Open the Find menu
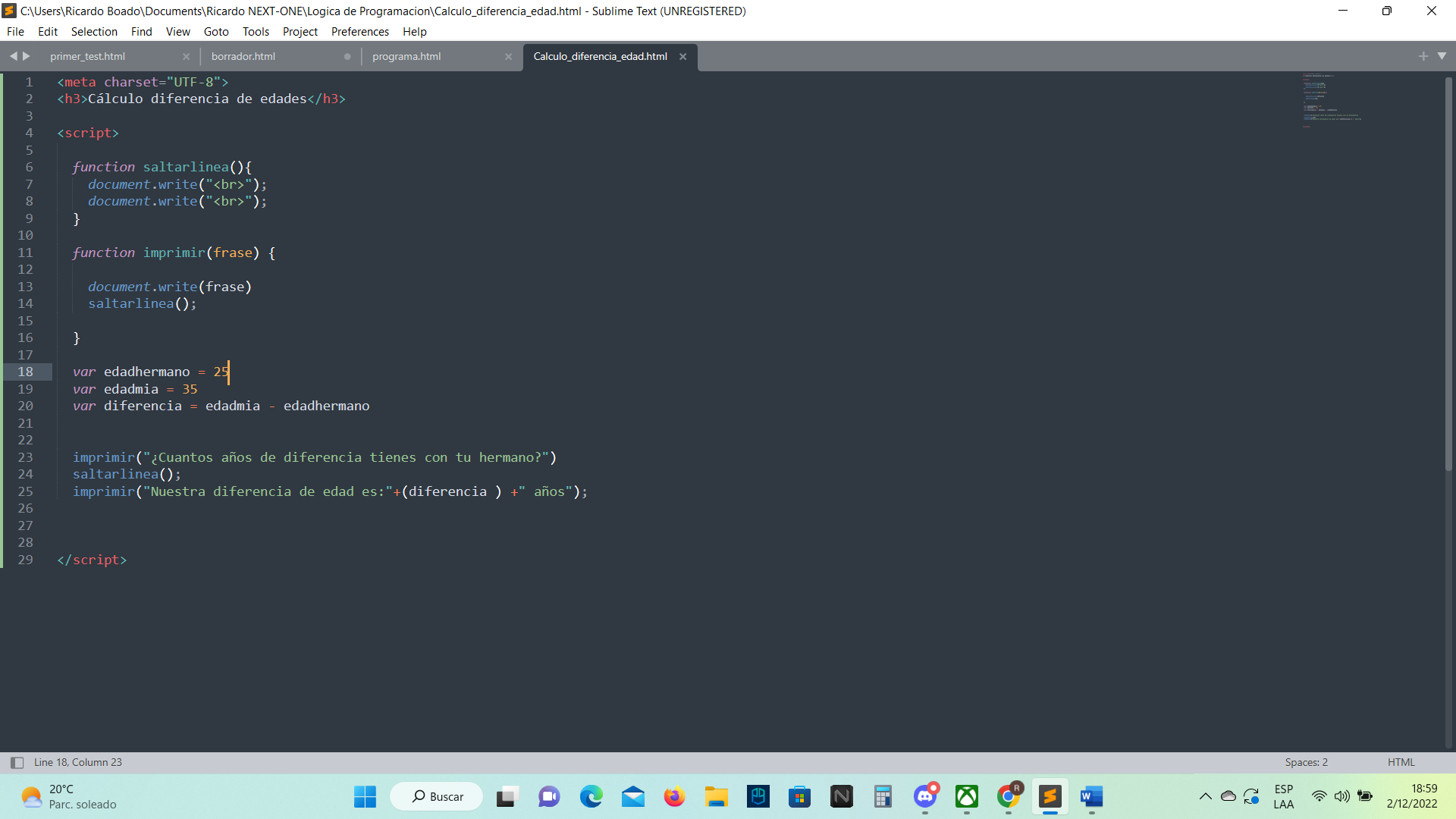 point(141,32)
